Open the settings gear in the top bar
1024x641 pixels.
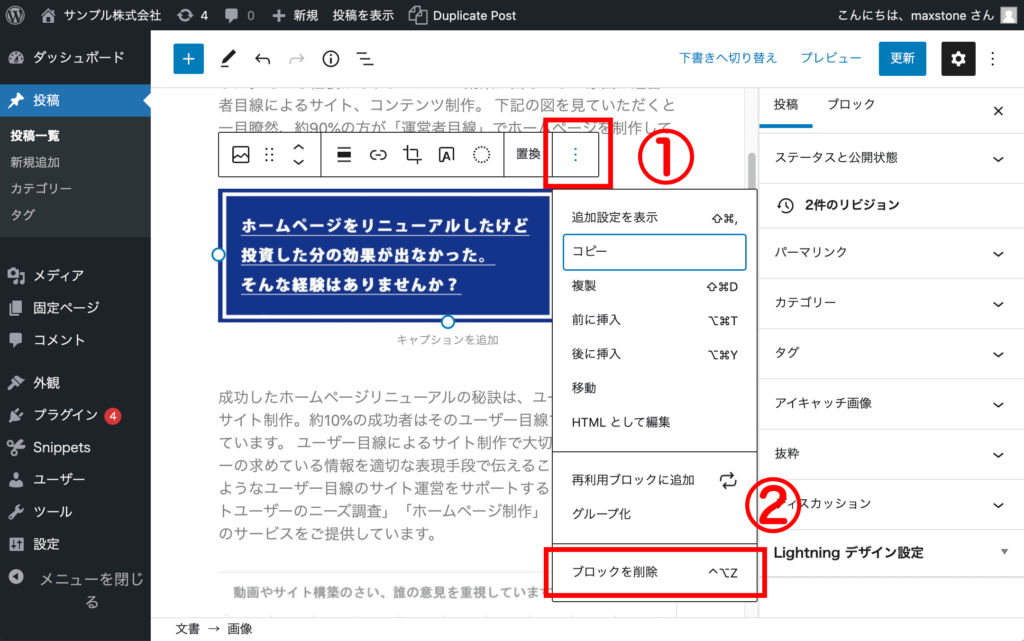tap(958, 58)
